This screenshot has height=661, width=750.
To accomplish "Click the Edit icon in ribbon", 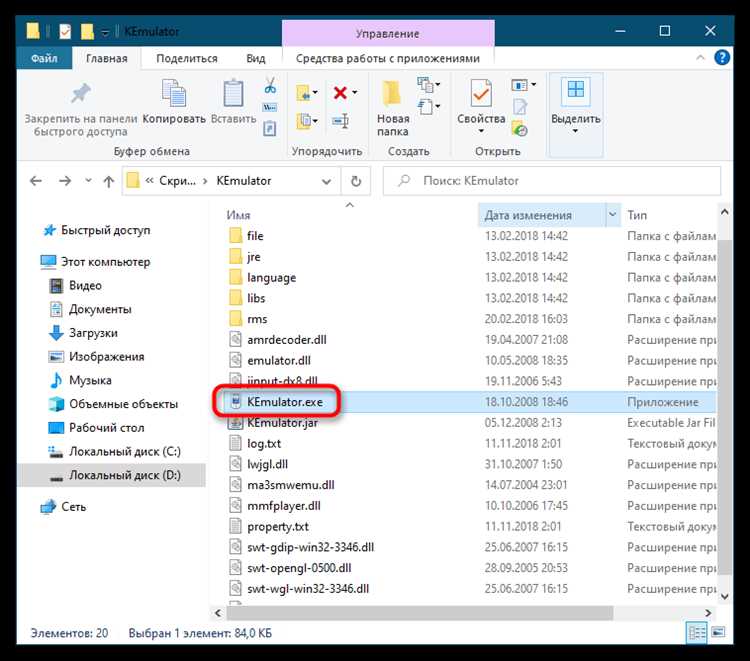I will pos(520,107).
